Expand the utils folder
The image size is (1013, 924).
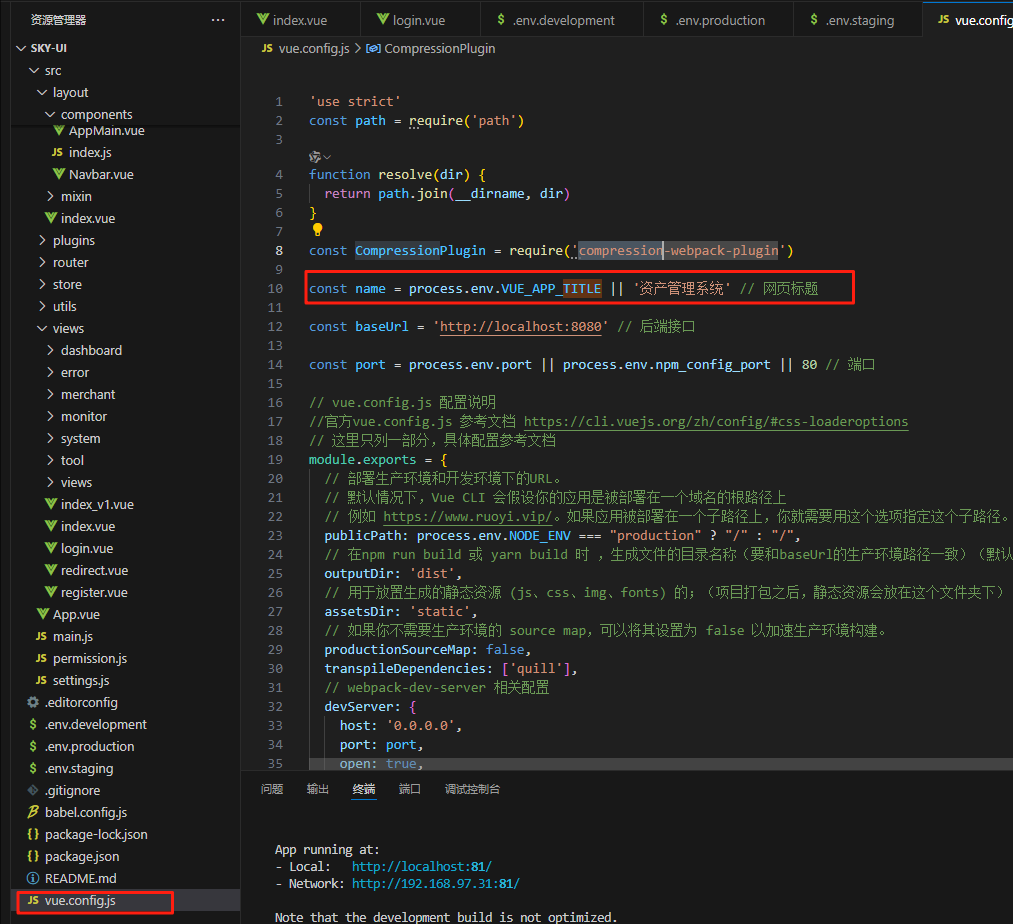(42, 306)
